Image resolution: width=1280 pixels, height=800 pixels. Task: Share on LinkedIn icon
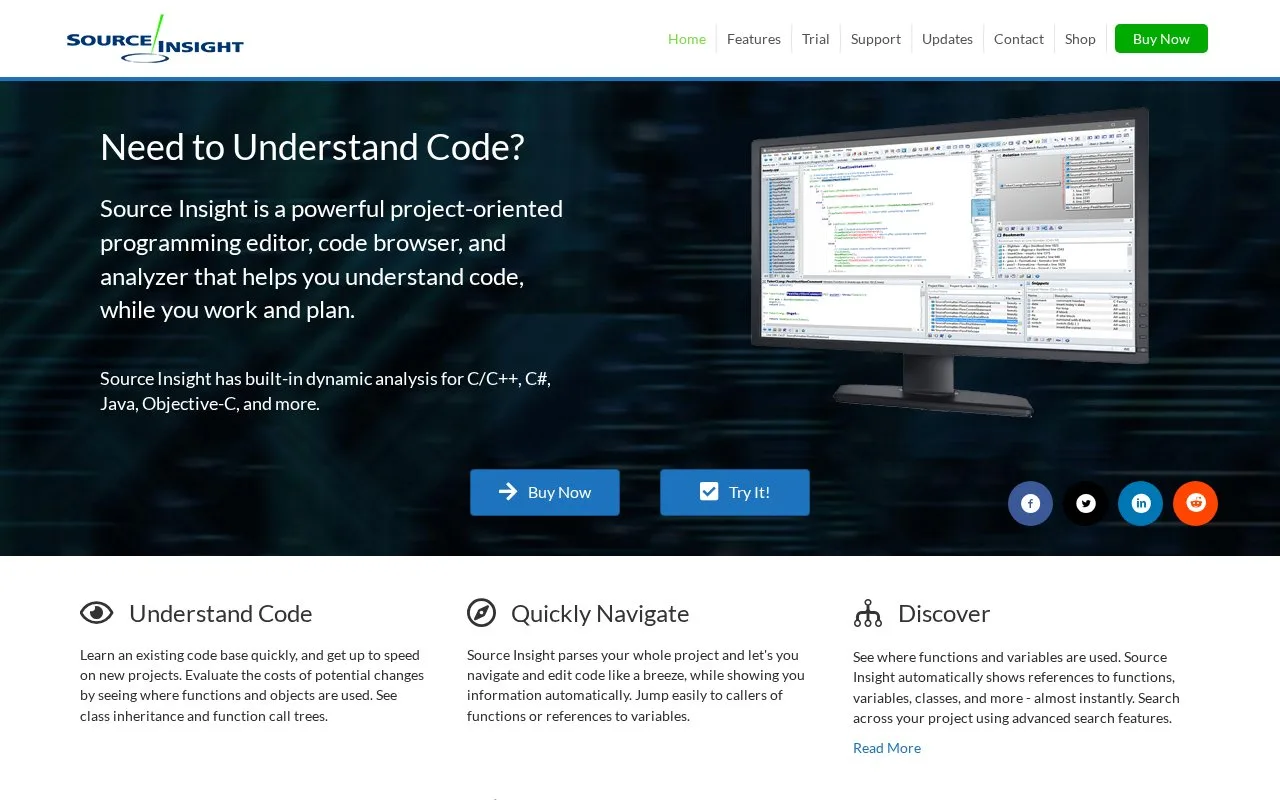(1140, 503)
